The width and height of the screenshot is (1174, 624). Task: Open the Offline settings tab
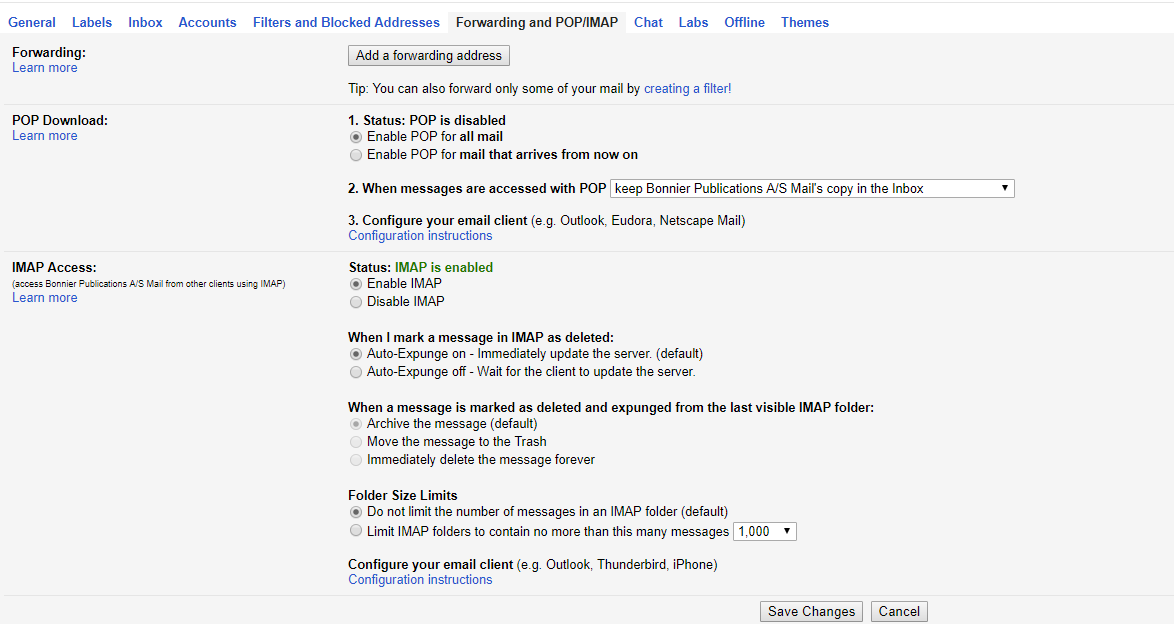click(x=744, y=21)
